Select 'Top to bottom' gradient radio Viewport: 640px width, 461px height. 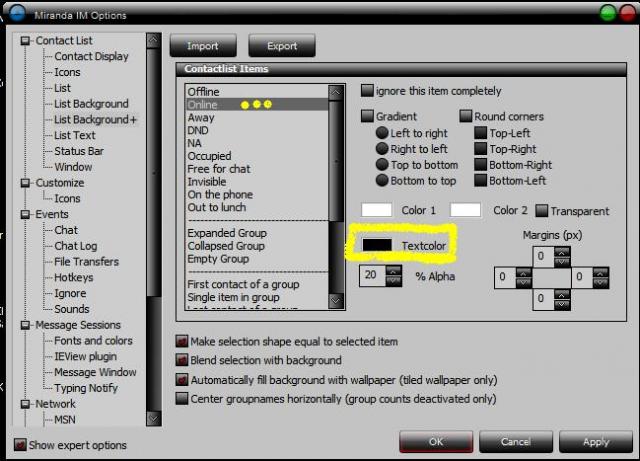click(382, 165)
